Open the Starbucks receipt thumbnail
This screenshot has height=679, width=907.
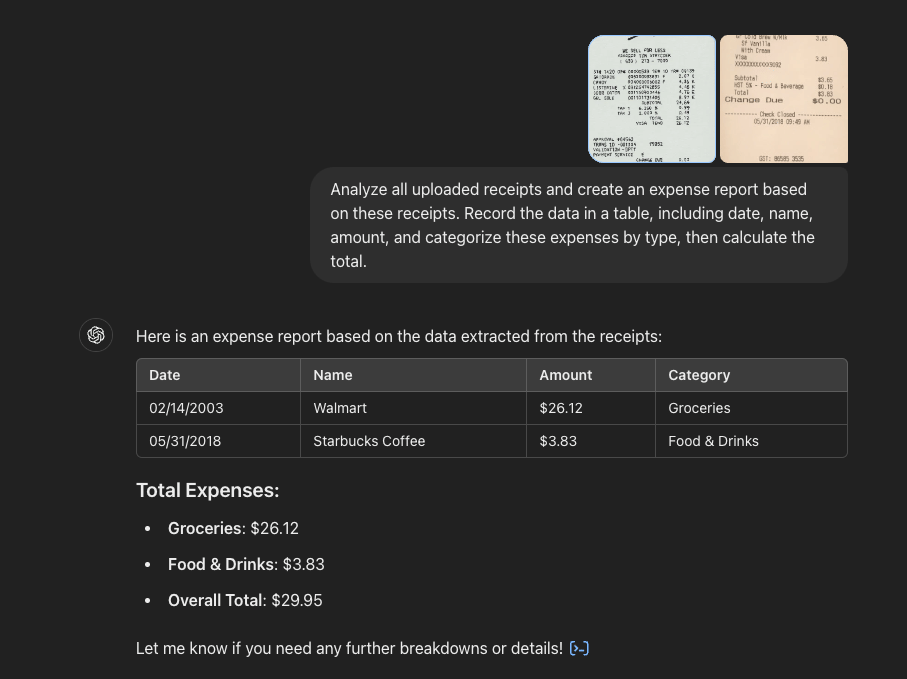point(784,99)
